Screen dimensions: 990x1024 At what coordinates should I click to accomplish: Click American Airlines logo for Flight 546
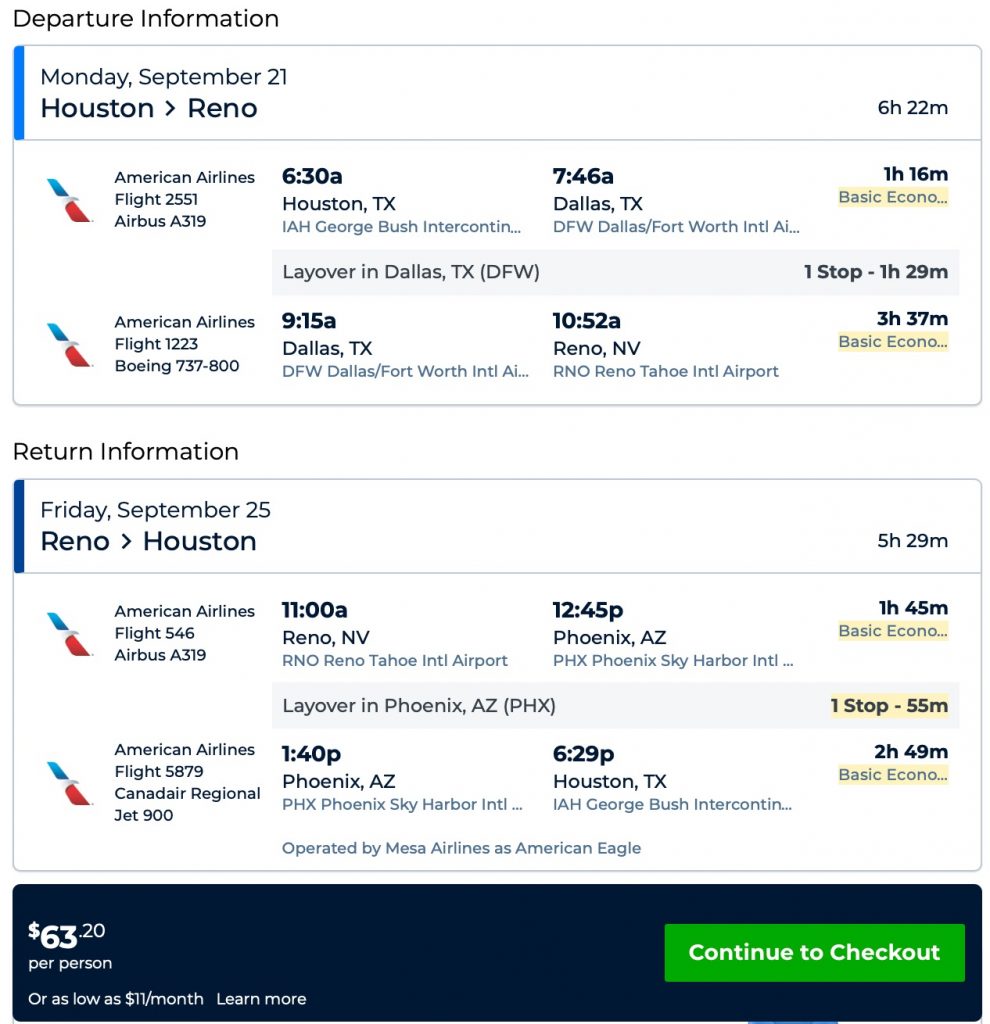click(69, 633)
